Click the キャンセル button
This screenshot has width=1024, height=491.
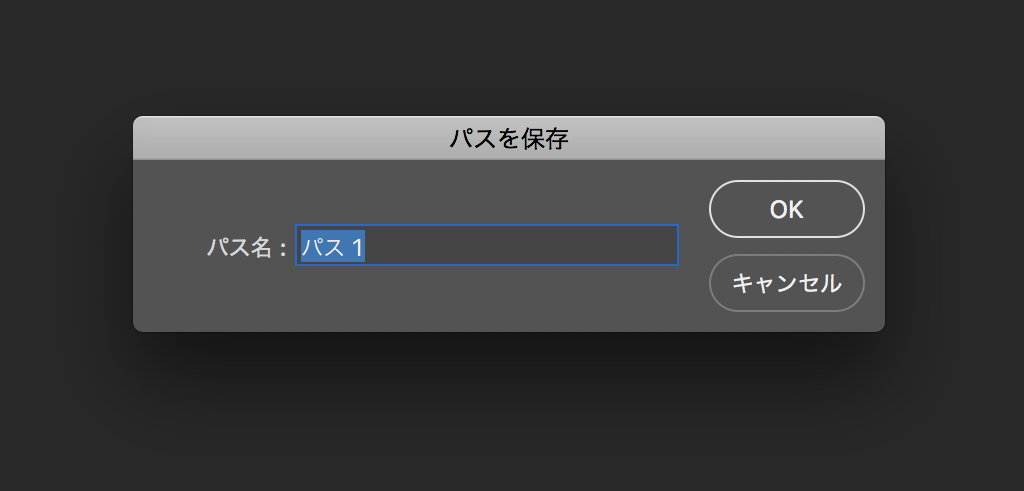(786, 283)
